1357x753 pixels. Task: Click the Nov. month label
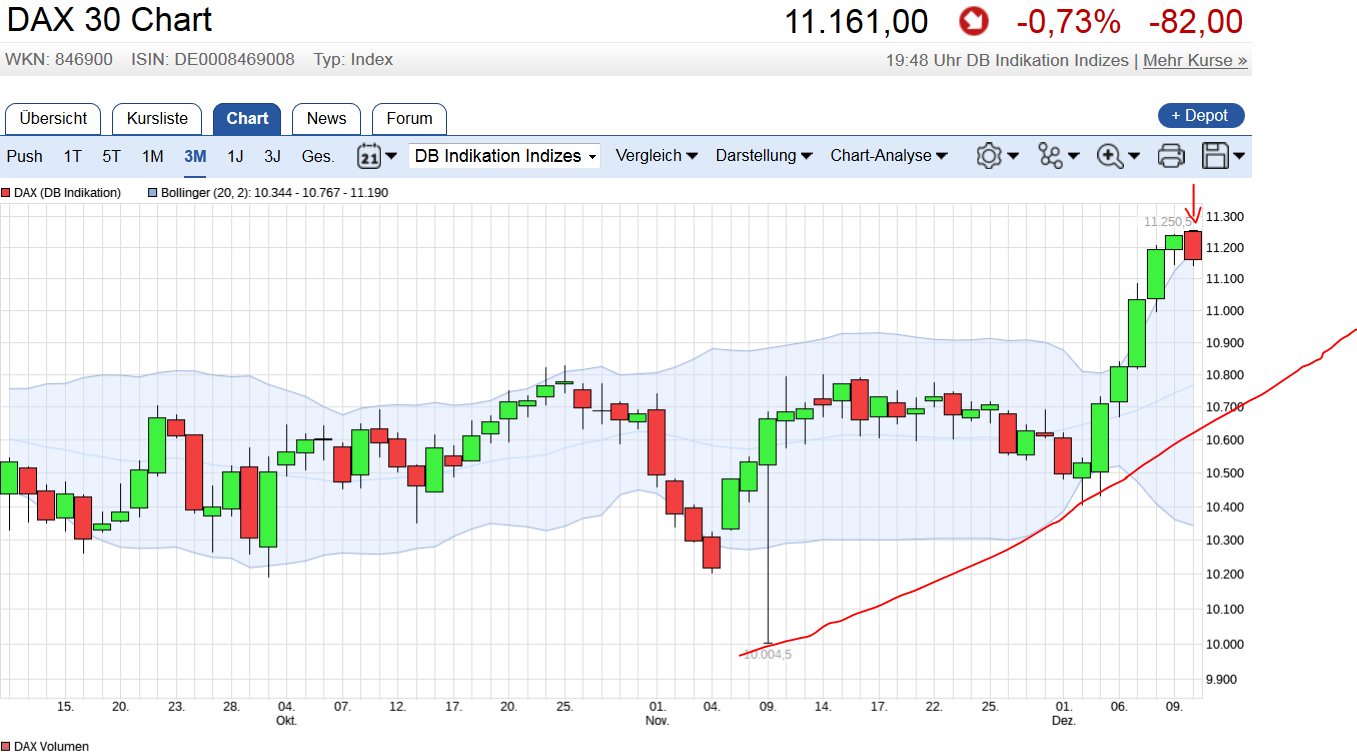[657, 720]
